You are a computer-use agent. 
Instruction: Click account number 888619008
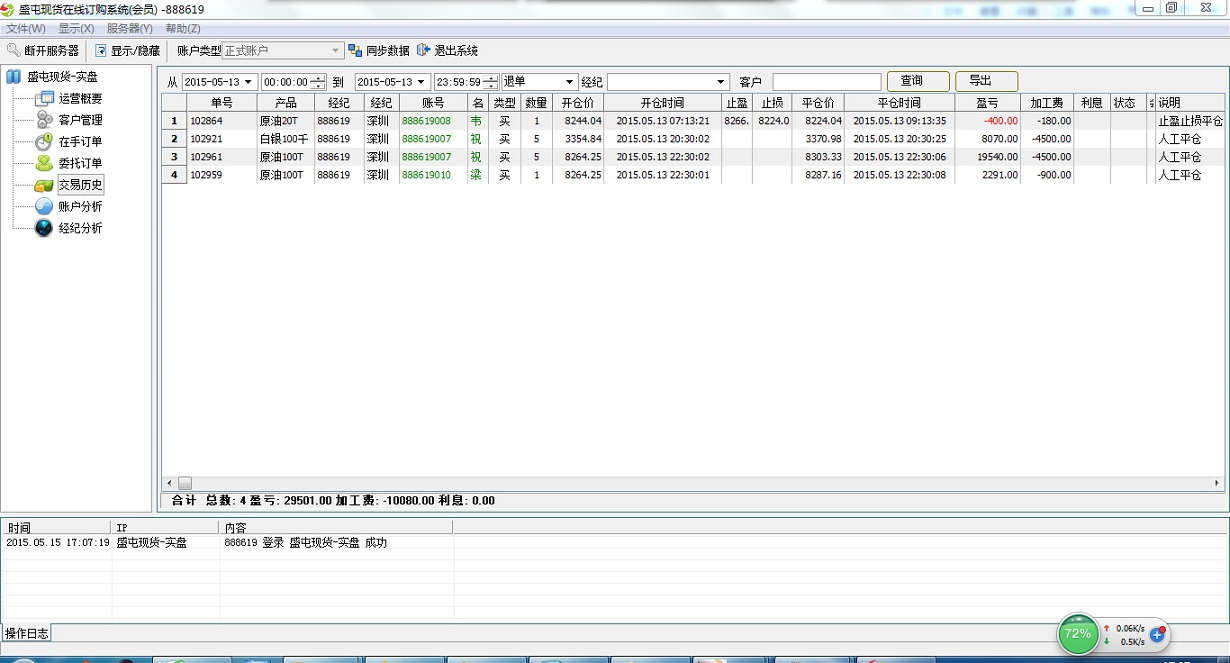[x=426, y=121]
